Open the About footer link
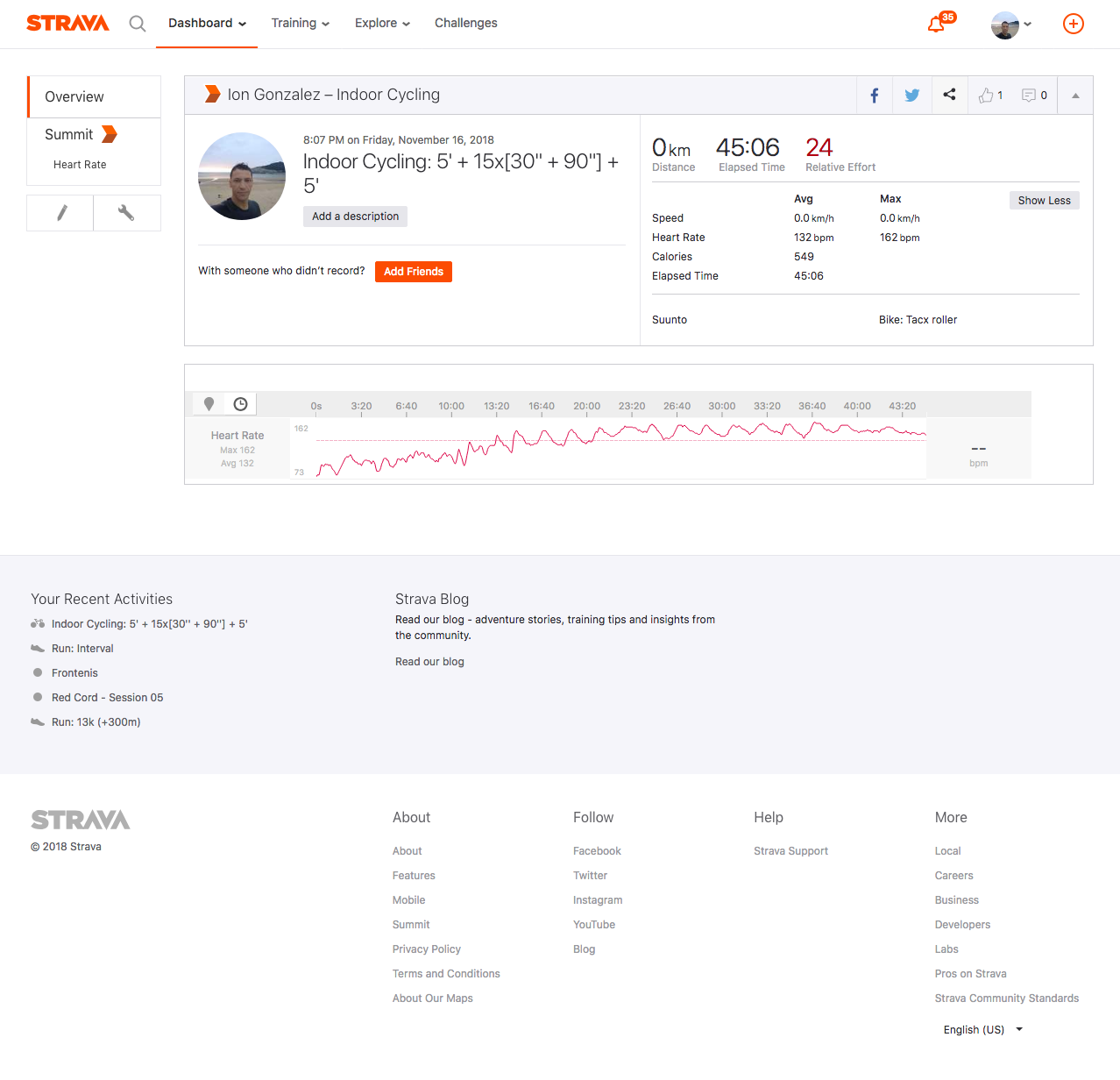Viewport: 1120px width, 1080px height. click(x=408, y=851)
